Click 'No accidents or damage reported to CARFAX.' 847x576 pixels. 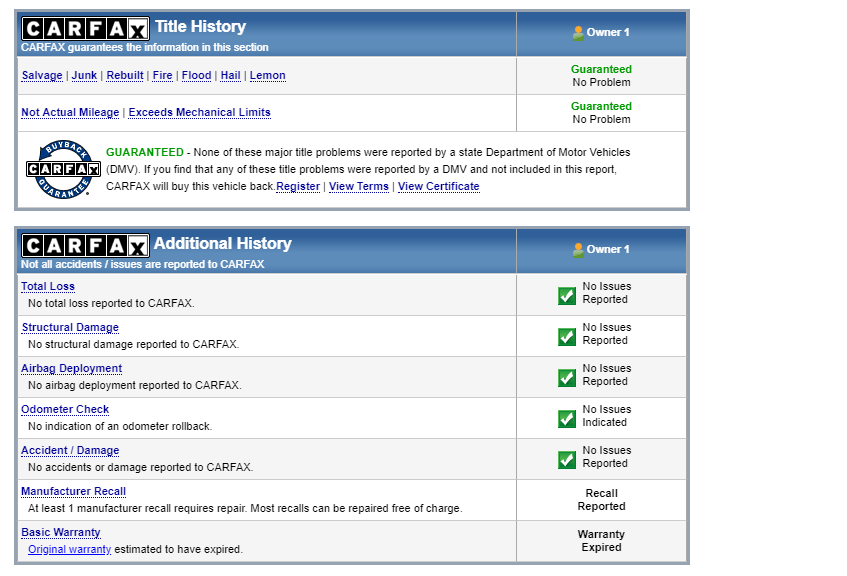(x=140, y=467)
